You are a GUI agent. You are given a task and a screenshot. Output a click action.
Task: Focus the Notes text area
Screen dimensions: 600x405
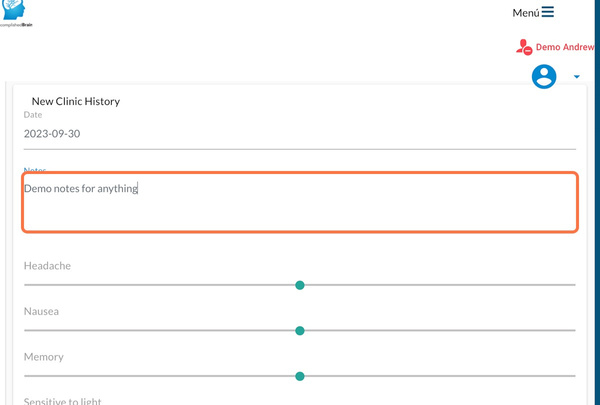[x=299, y=203]
